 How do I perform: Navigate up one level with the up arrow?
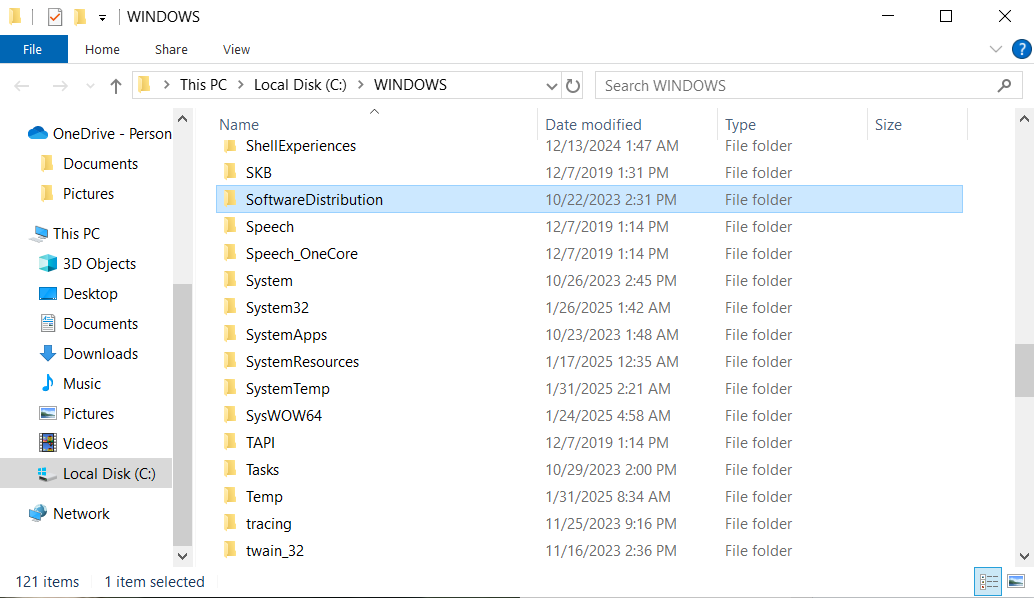click(115, 85)
